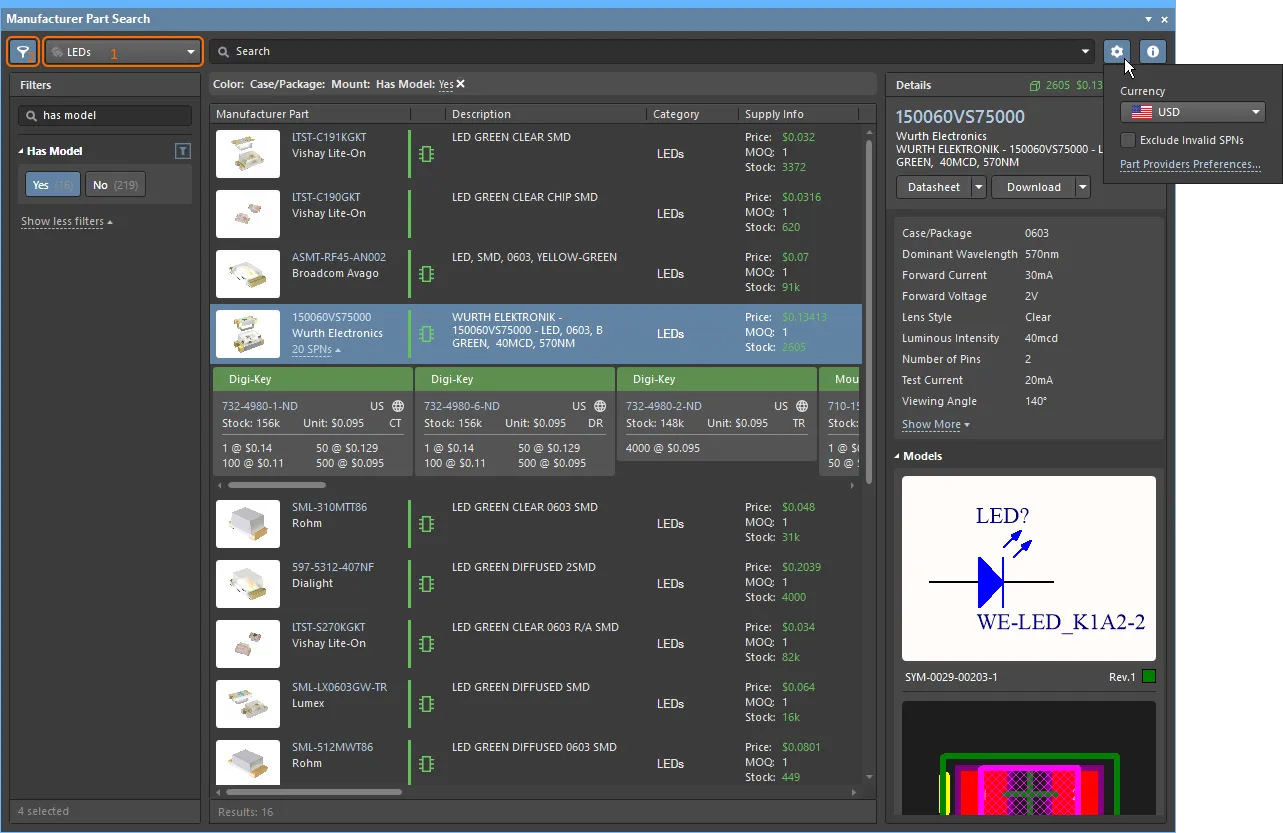
Task: Collapse the Models section
Action: [x=898, y=456]
